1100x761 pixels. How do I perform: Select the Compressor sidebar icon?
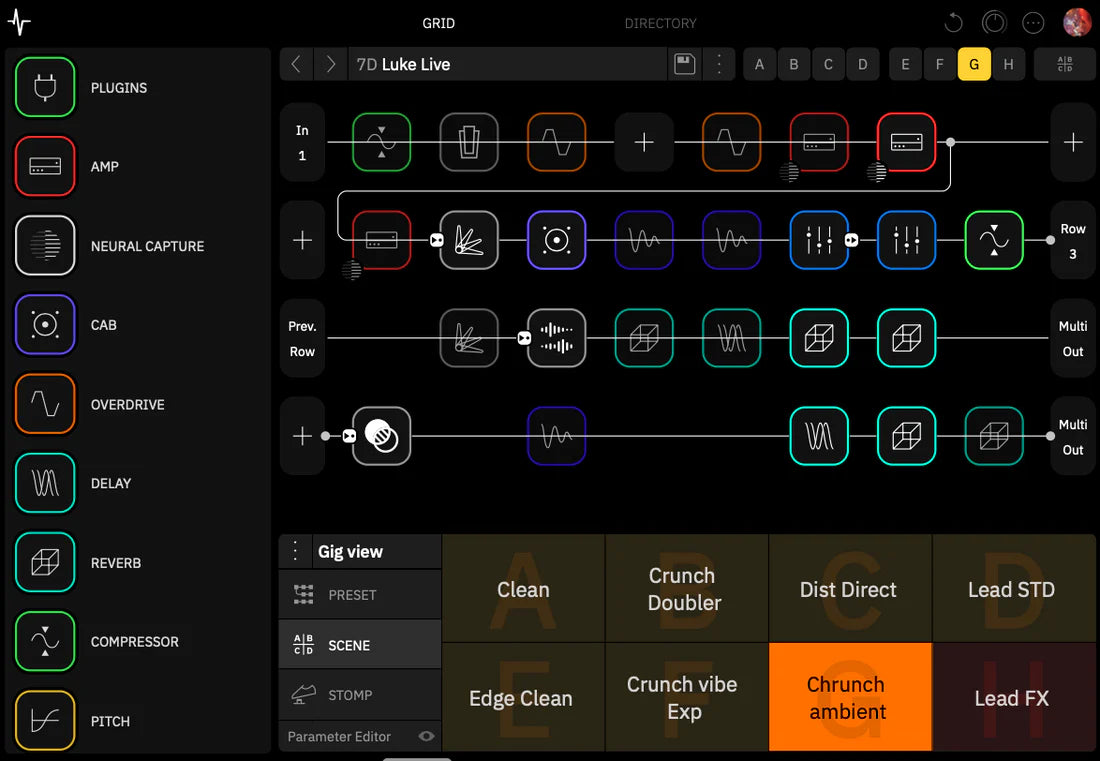point(44,641)
